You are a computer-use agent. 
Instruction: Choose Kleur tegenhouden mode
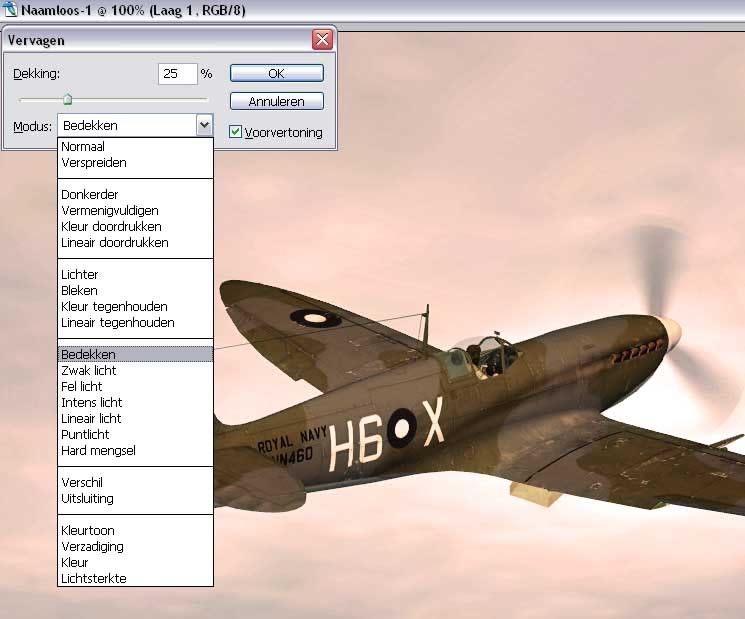(135, 306)
